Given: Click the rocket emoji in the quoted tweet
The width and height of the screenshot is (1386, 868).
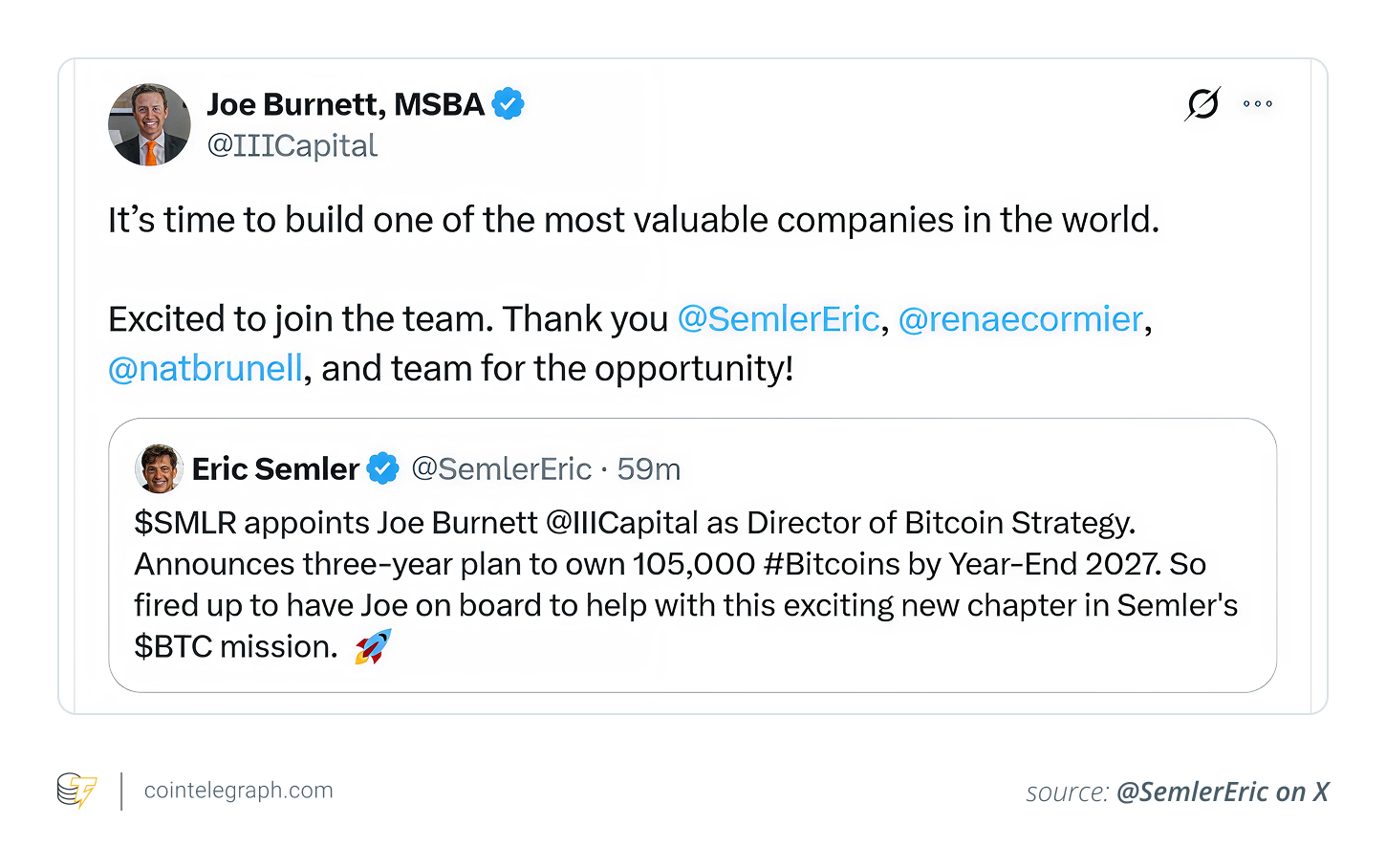Looking at the screenshot, I should tap(373, 646).
